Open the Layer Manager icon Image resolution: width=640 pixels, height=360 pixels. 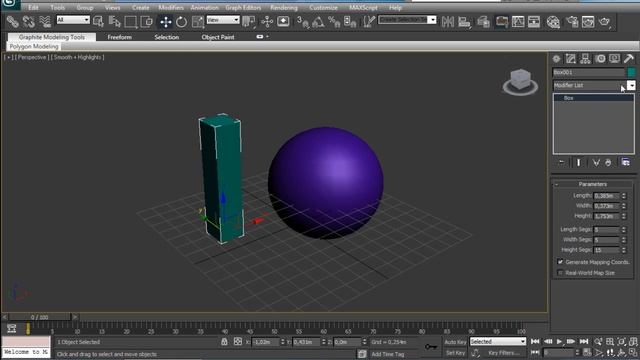(483, 22)
